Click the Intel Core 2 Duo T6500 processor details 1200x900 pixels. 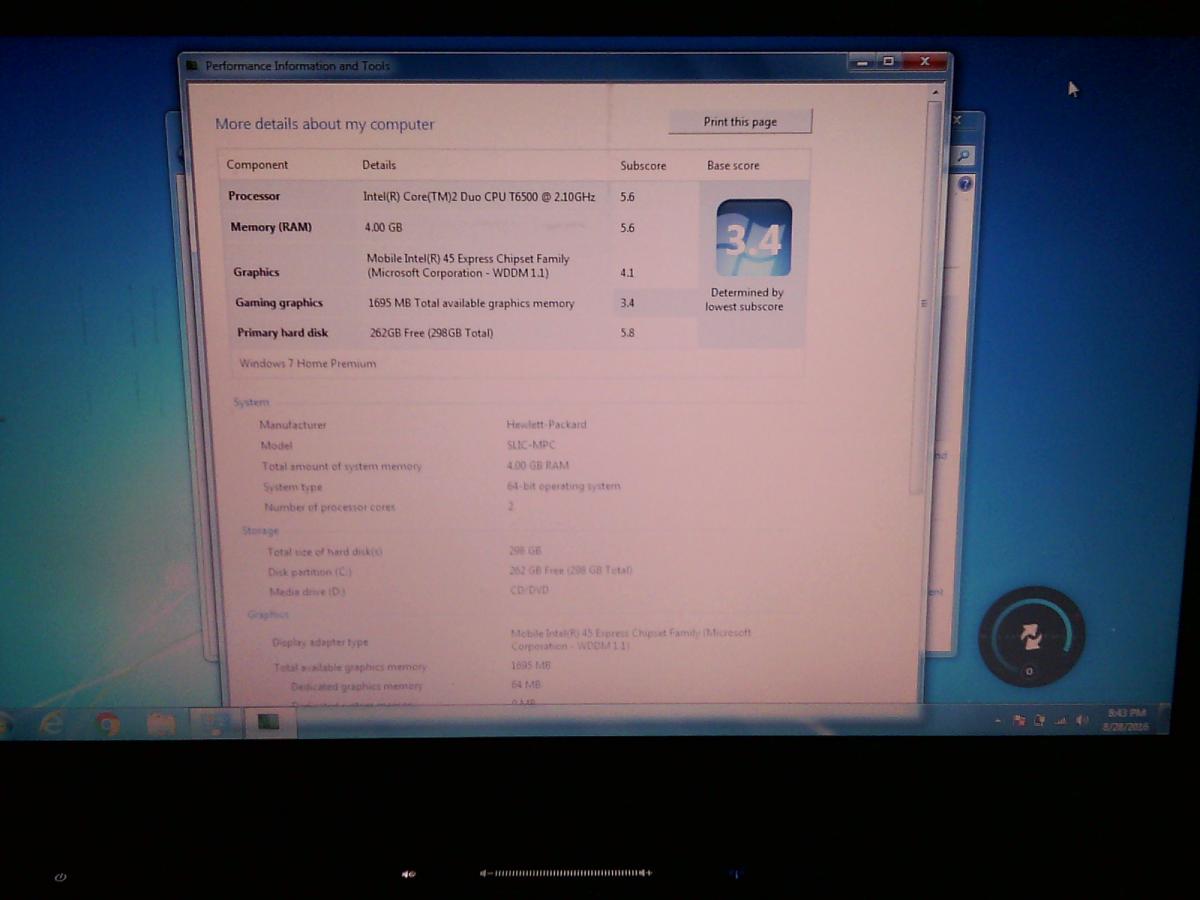coord(479,197)
